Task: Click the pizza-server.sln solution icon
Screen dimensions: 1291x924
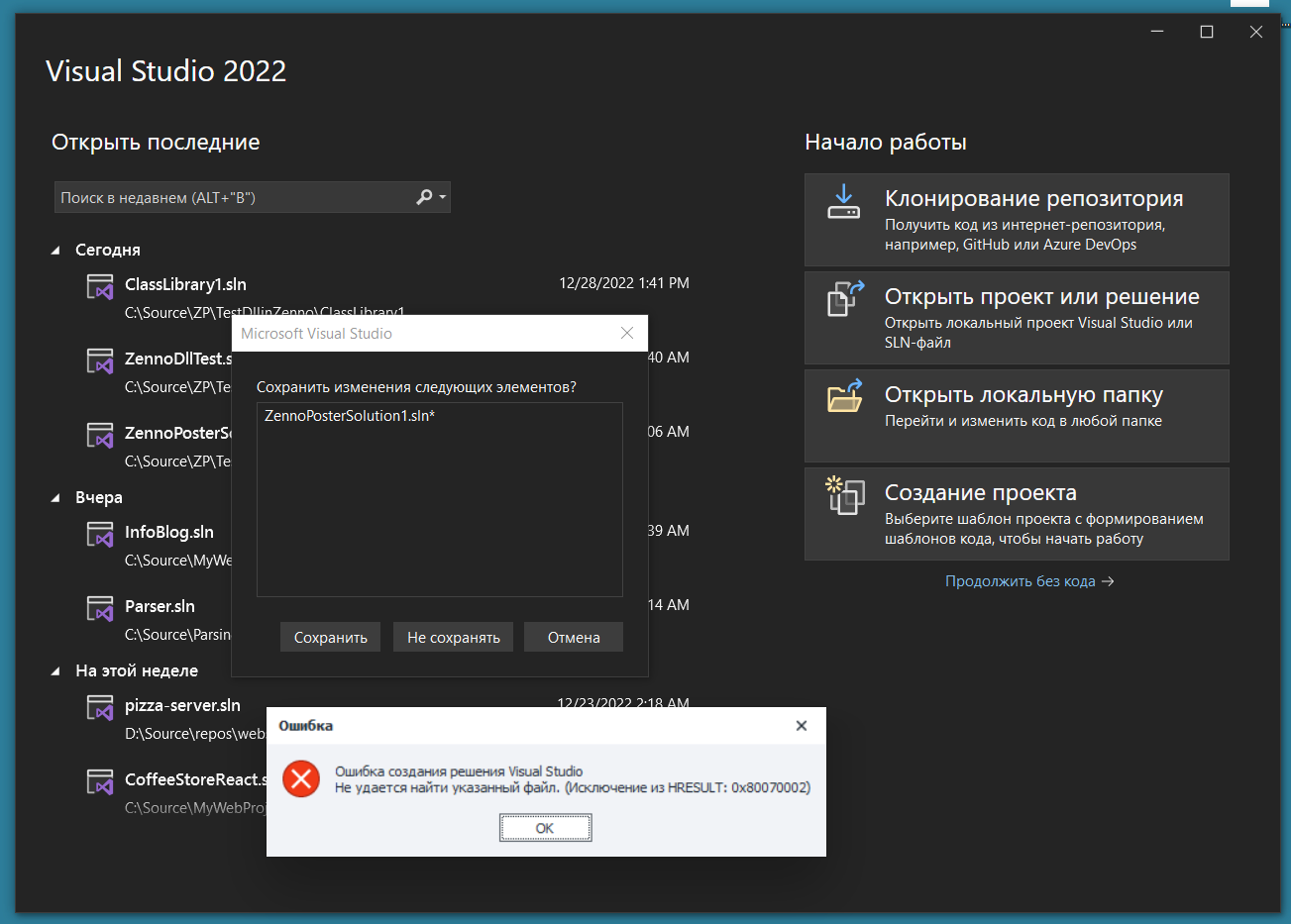Action: (100, 707)
